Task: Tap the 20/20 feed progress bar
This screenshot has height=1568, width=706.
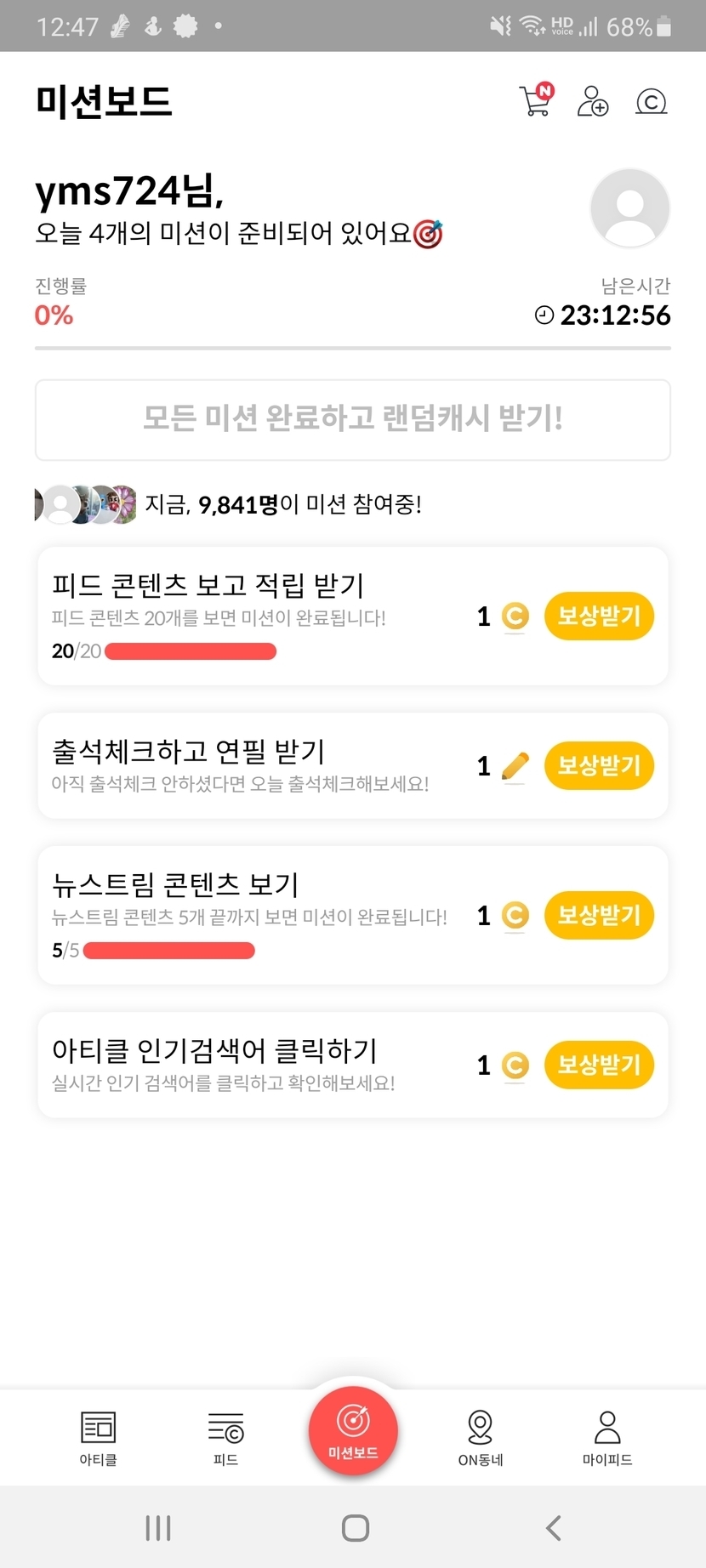Action: click(x=191, y=652)
